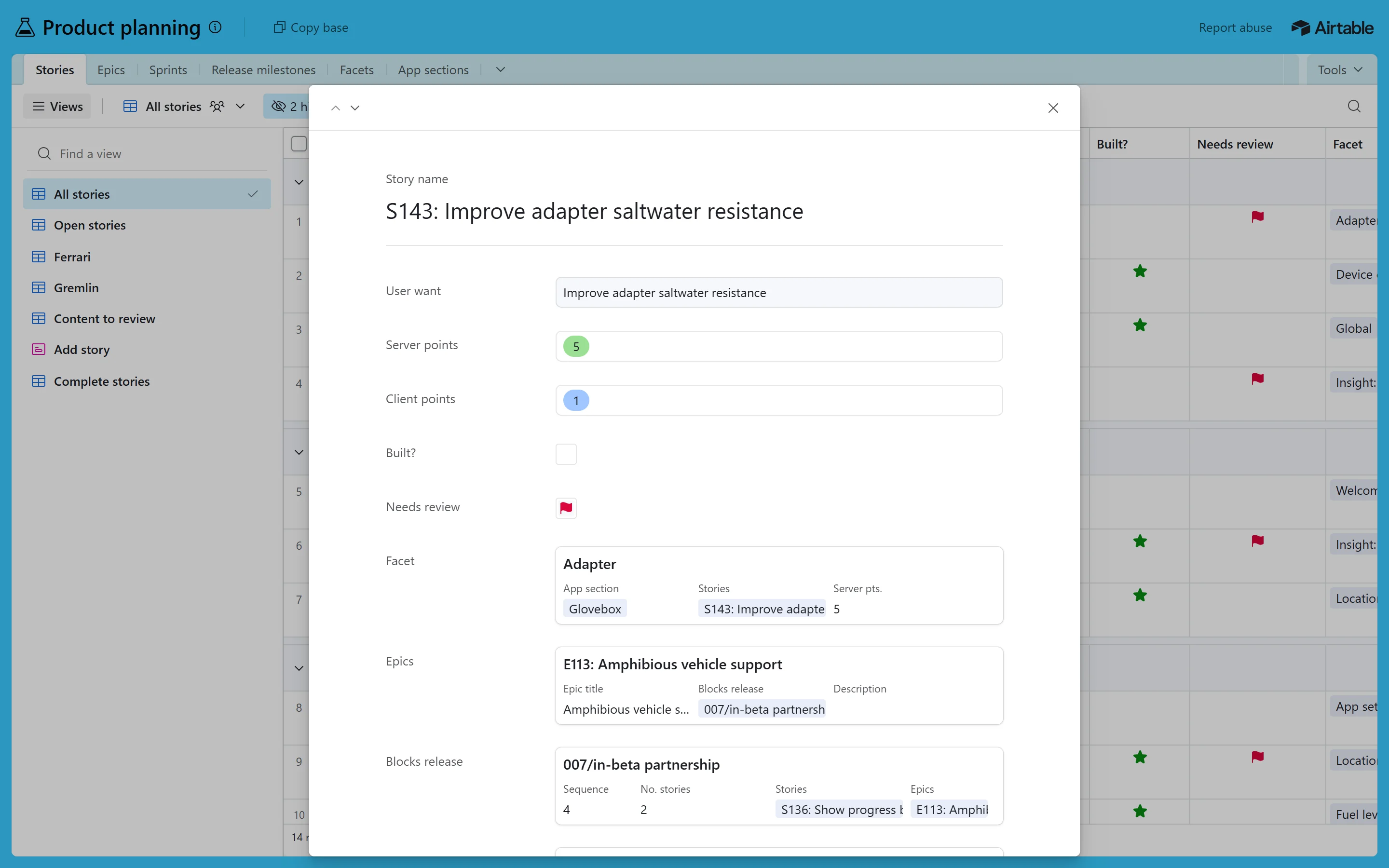Open the Facets tab

tap(356, 69)
